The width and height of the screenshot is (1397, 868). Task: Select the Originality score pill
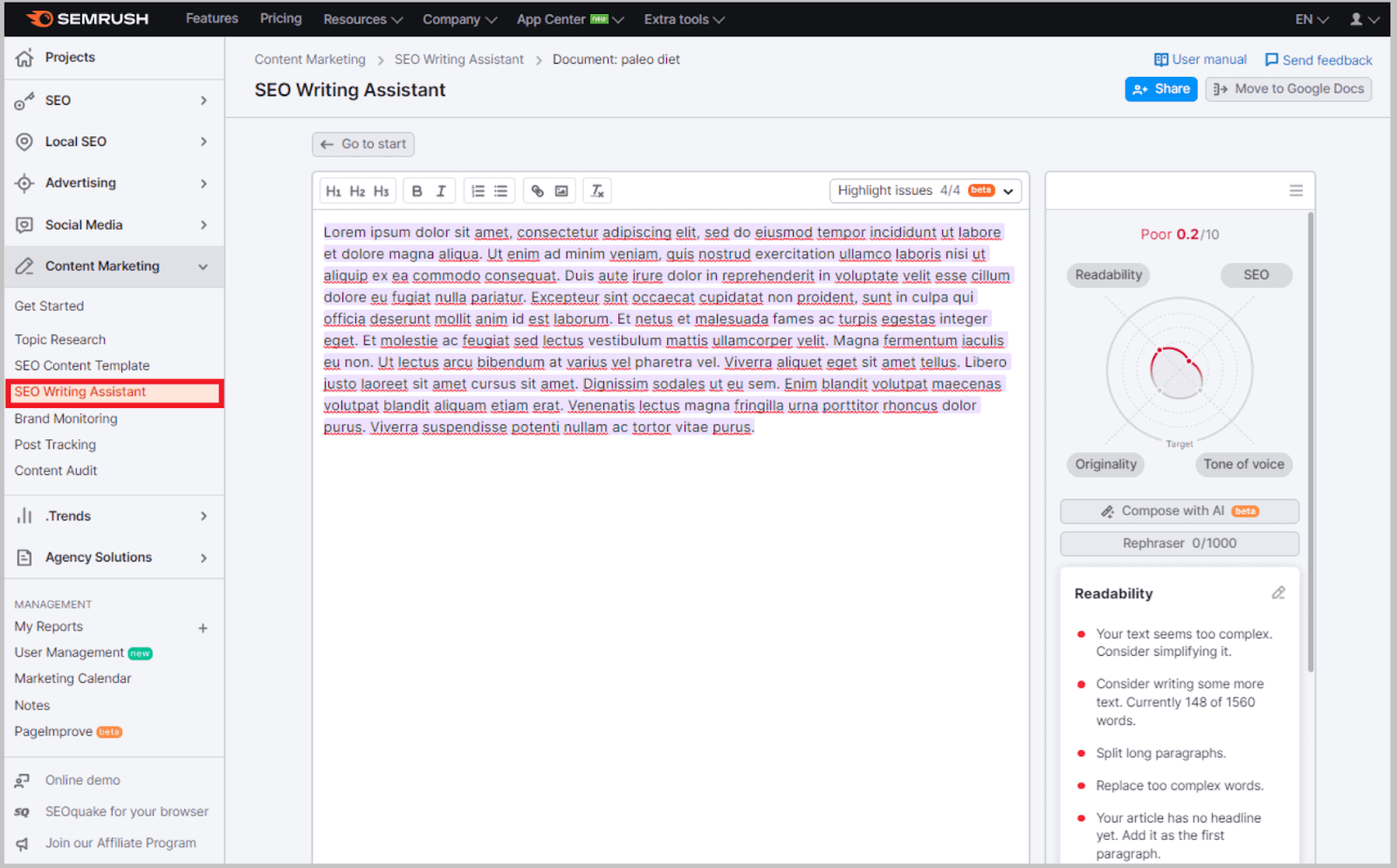pyautogui.click(x=1105, y=465)
